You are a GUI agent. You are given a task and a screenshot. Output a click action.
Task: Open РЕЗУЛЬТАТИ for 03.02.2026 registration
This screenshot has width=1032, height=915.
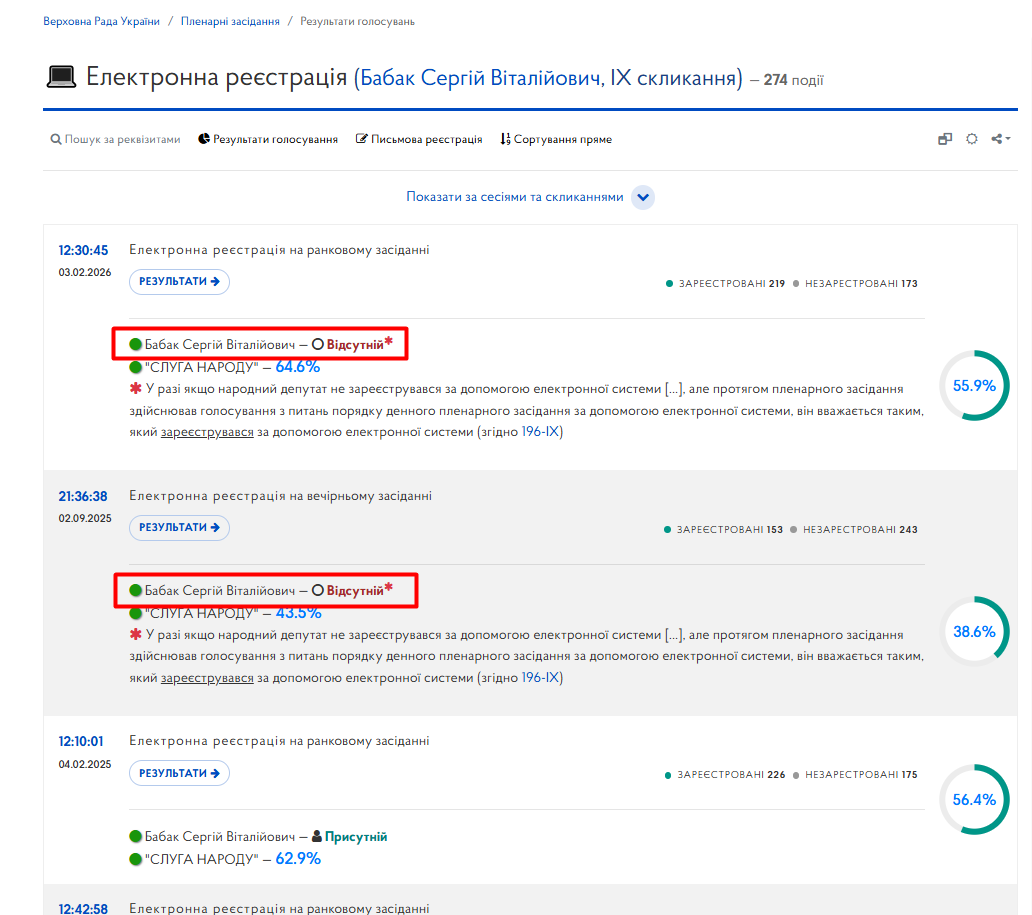(x=179, y=282)
